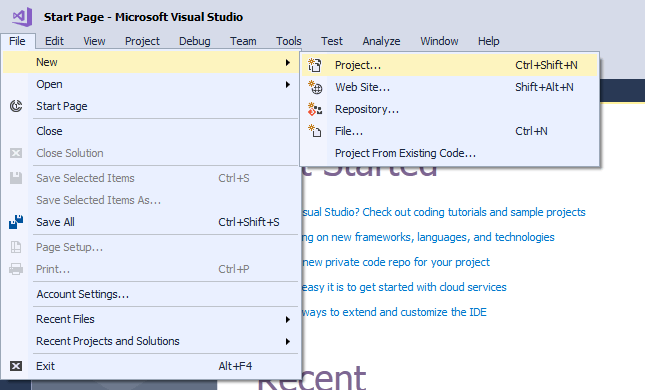Image resolution: width=645 pixels, height=390 pixels.
Task: Click the Ctrl+Shift+N shortcut text
Action: point(546,65)
